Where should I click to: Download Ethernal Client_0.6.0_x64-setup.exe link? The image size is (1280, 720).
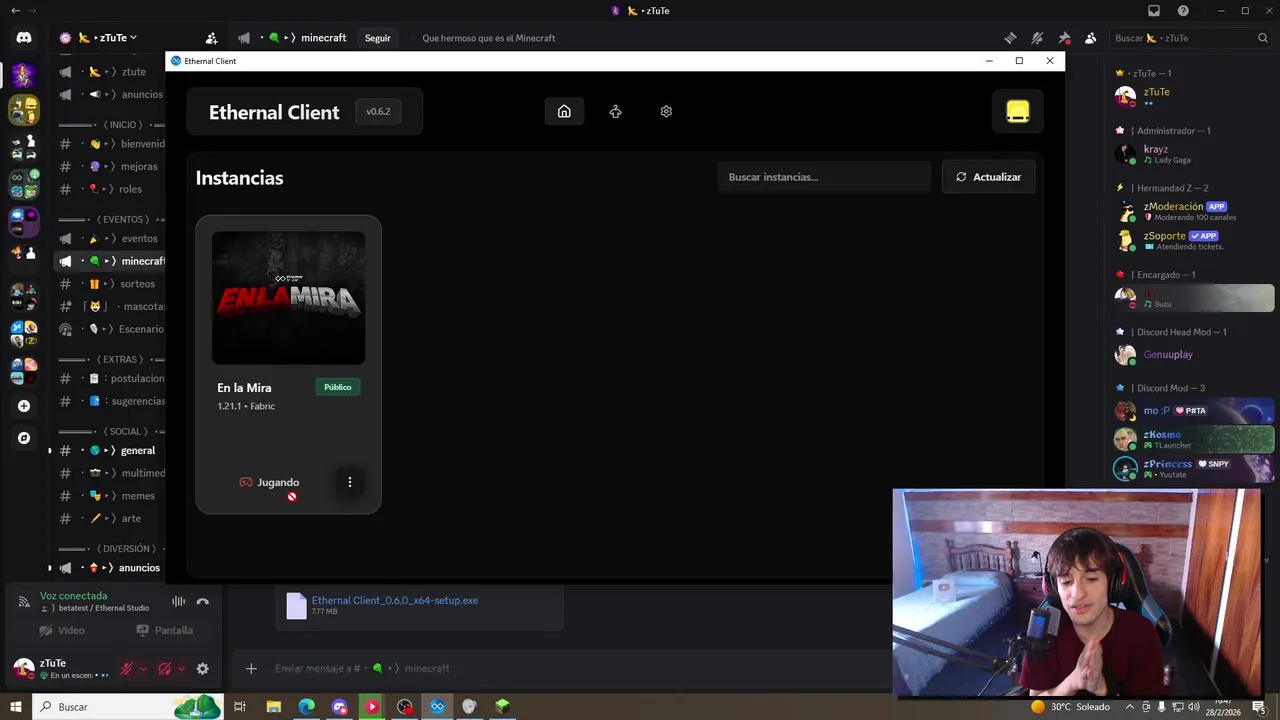pos(395,600)
